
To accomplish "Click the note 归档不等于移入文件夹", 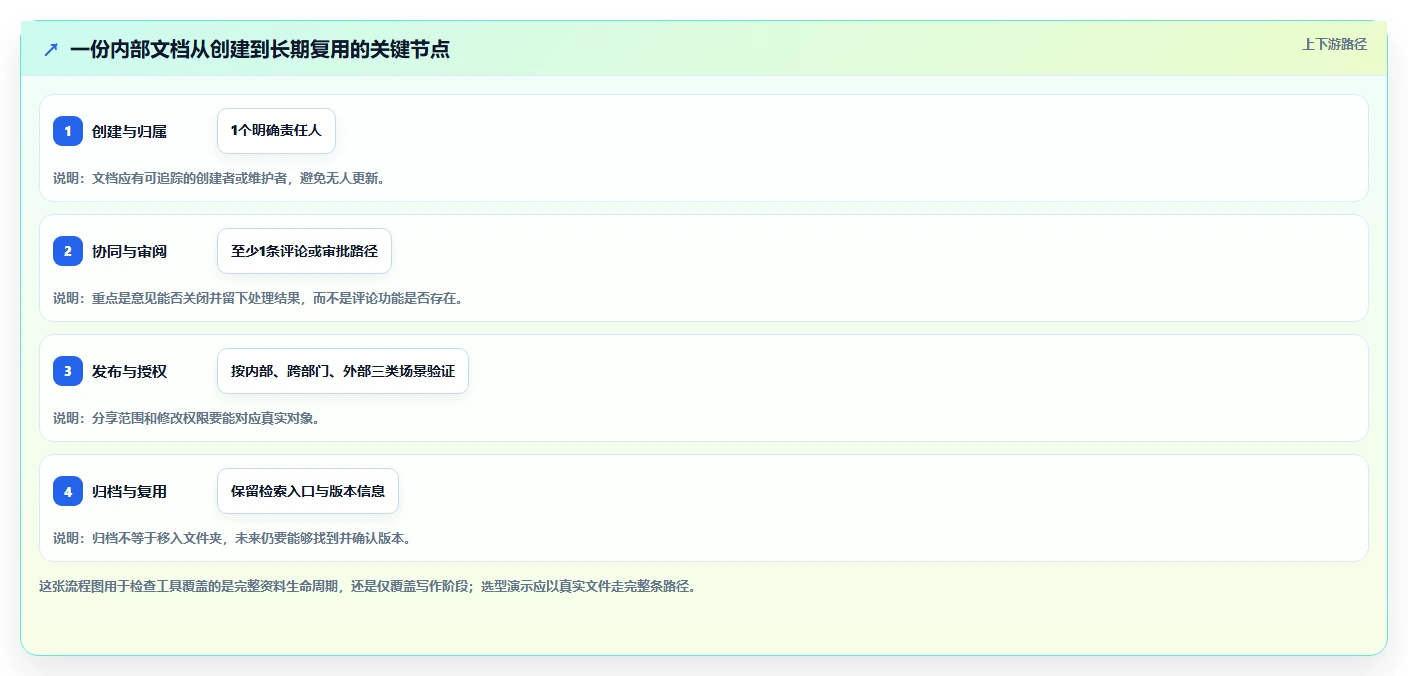I will pyautogui.click(x=232, y=538).
